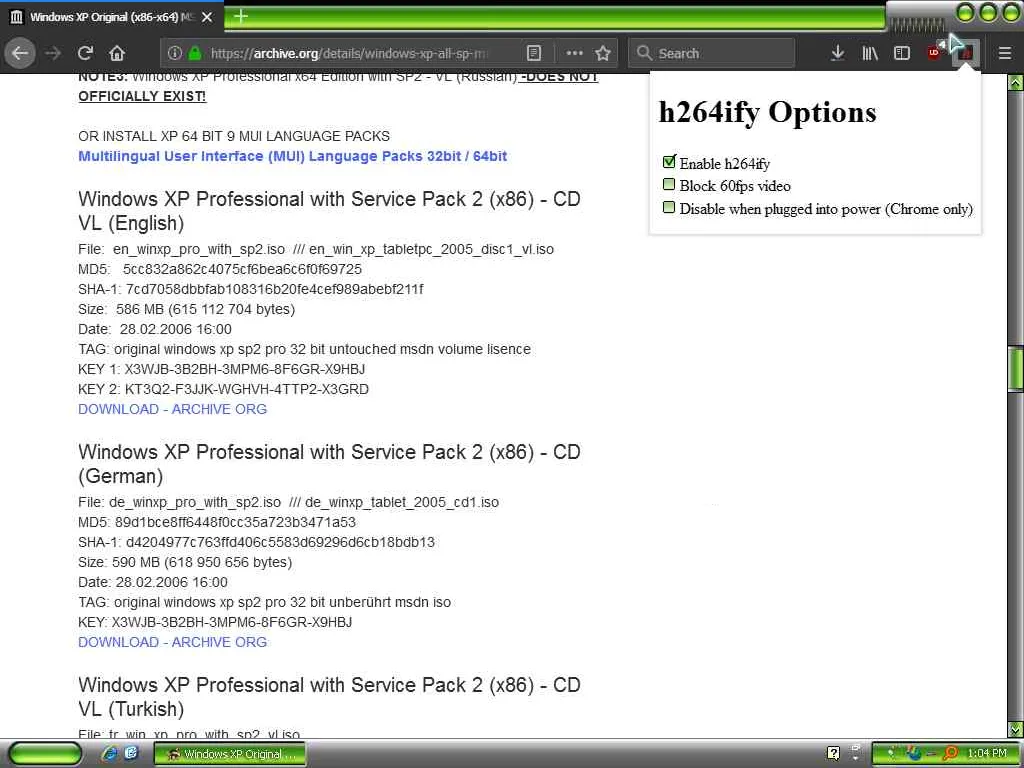Click the CD (German) edition heading
Image resolution: width=1024 pixels, height=768 pixels.
tap(329, 464)
